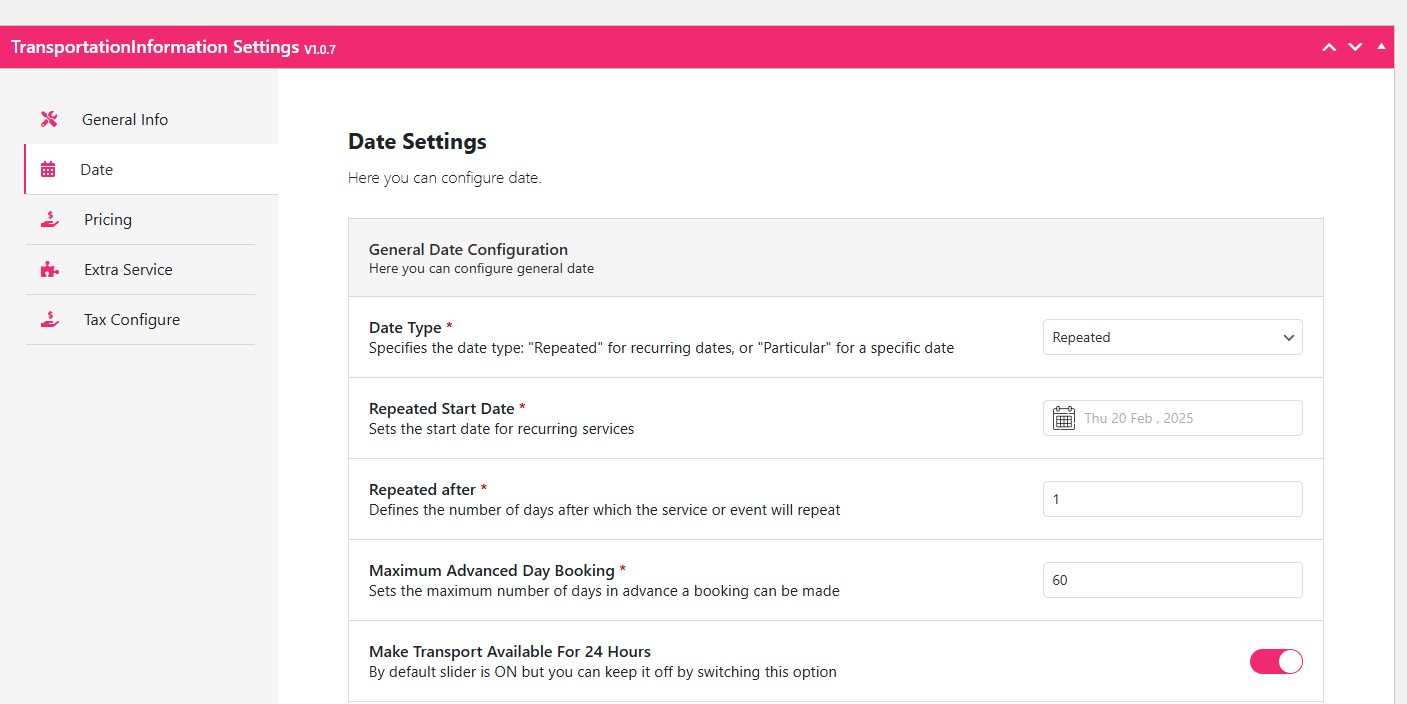Click the move-up arrow in the pink header
This screenshot has width=1407, height=704.
coord(1329,47)
